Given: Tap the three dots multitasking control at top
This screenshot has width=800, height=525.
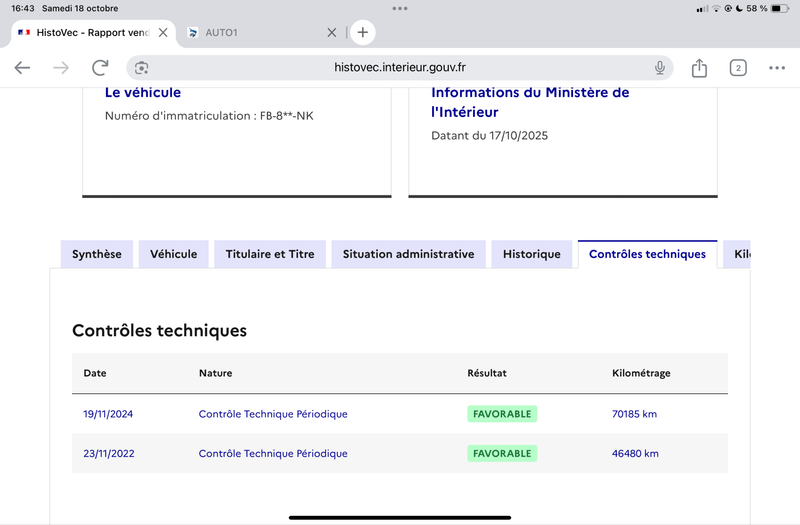Looking at the screenshot, I should coord(400,8).
